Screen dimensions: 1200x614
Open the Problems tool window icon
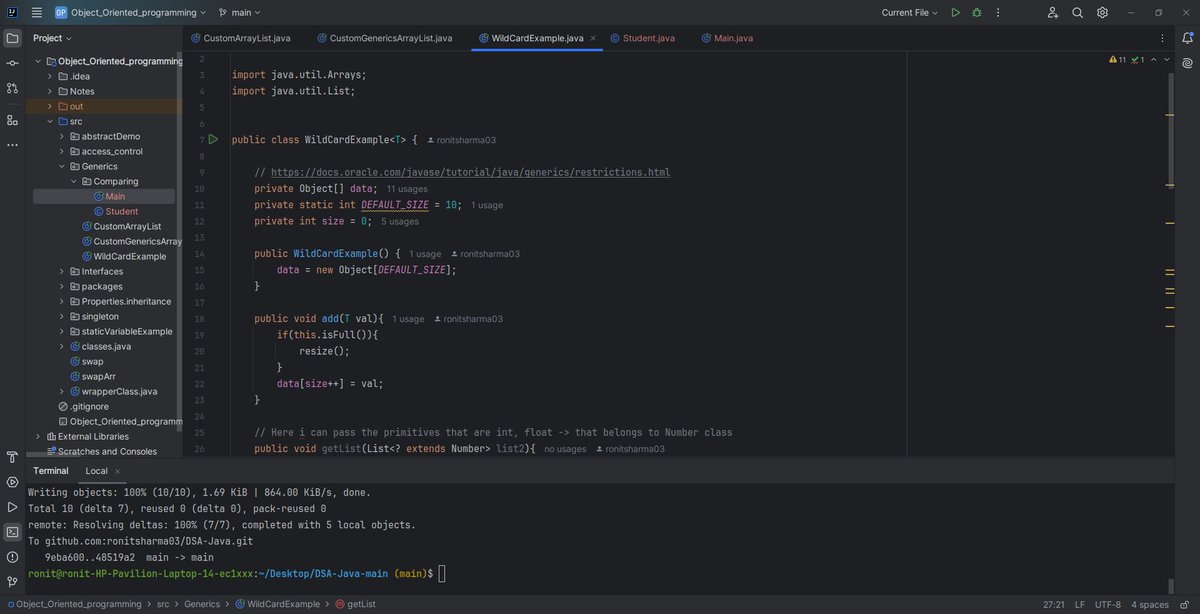12,557
